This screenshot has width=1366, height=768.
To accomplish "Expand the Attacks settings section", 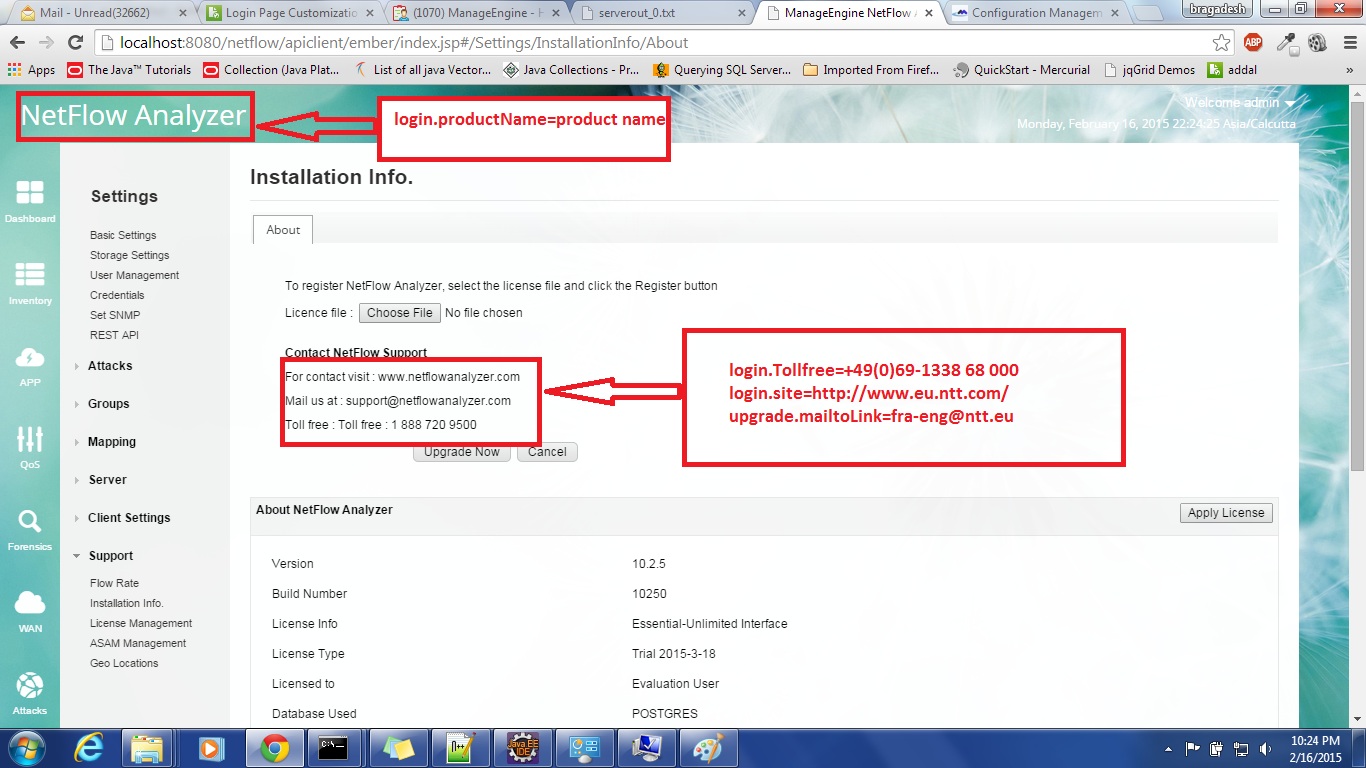I will tap(109, 366).
